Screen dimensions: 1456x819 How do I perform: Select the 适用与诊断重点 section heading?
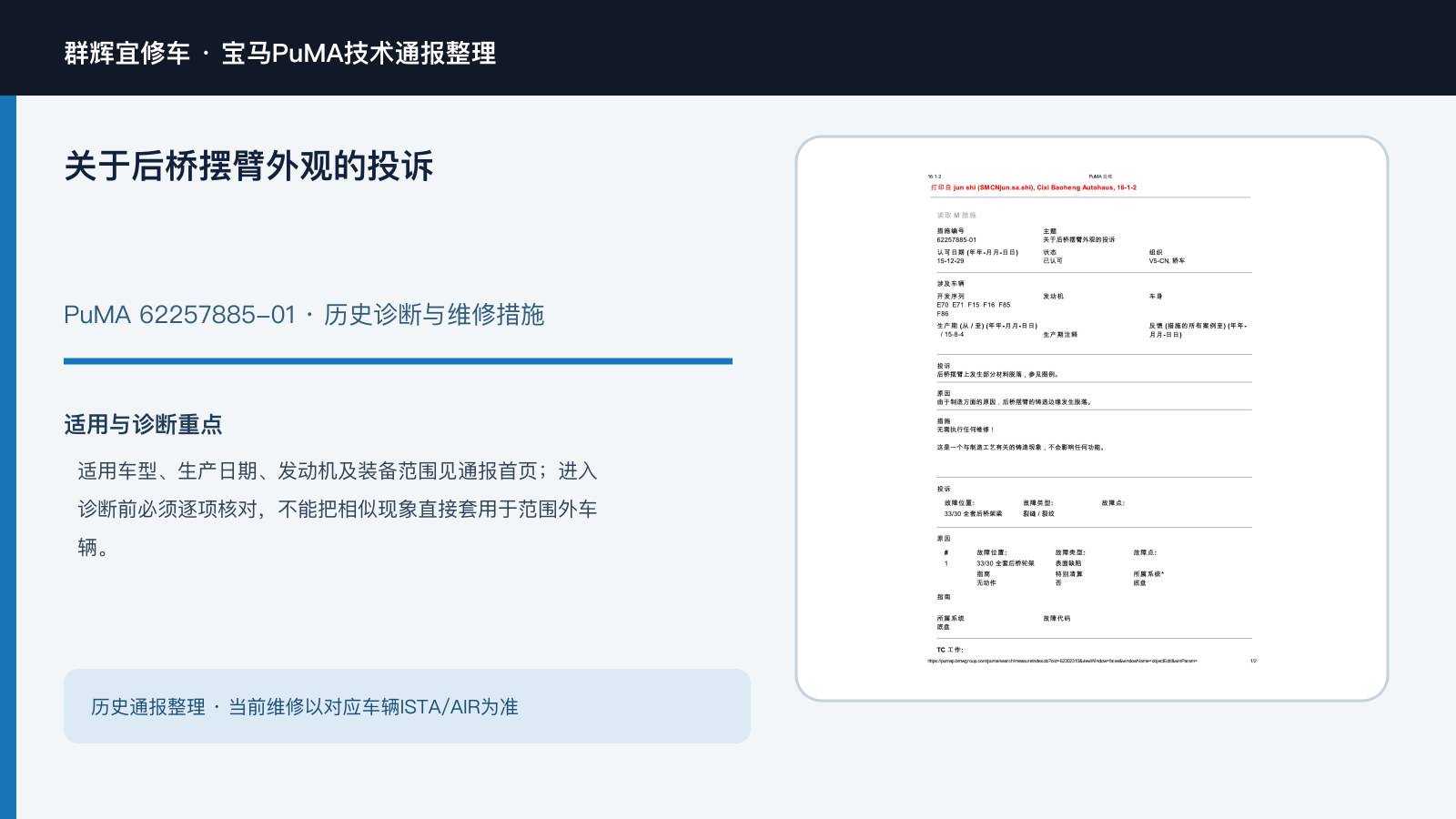click(x=143, y=425)
